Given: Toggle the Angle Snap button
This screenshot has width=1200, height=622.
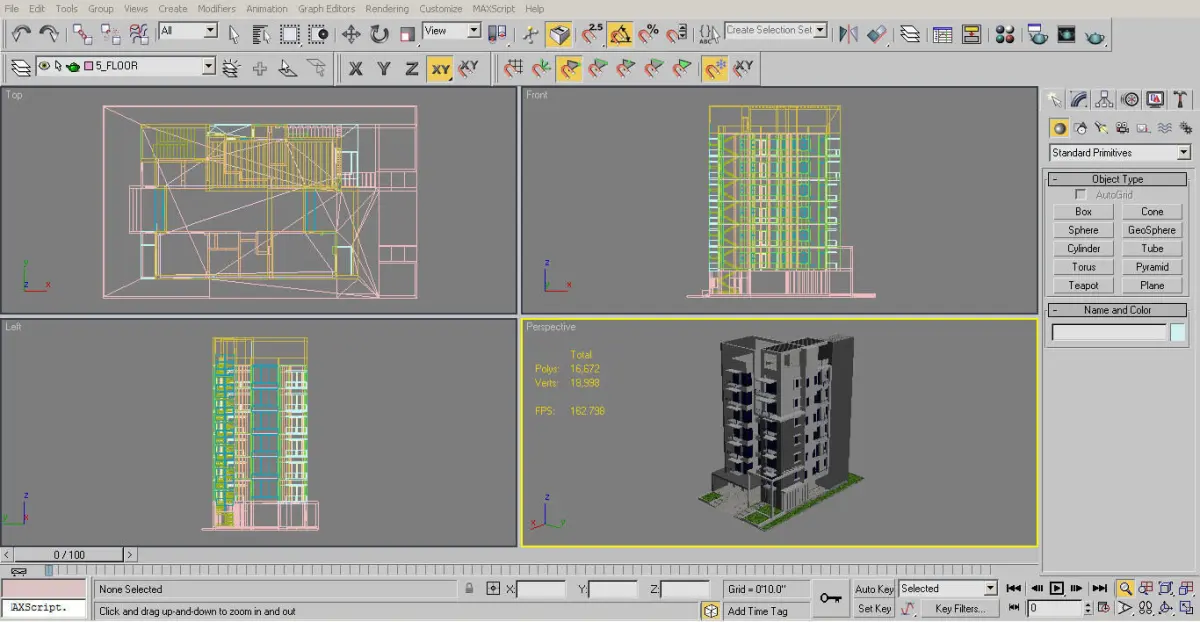Looking at the screenshot, I should [620, 34].
